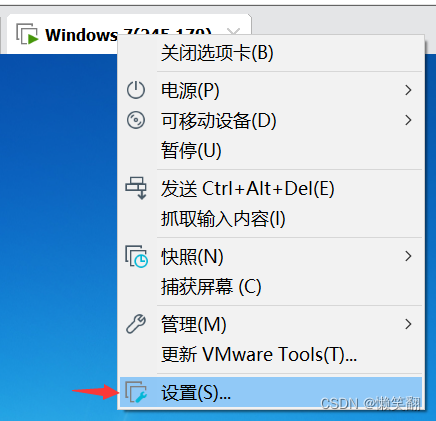Image resolution: width=436 pixels, height=421 pixels.
Task: Open 设置(S)... from the context menu
Action: point(271,392)
